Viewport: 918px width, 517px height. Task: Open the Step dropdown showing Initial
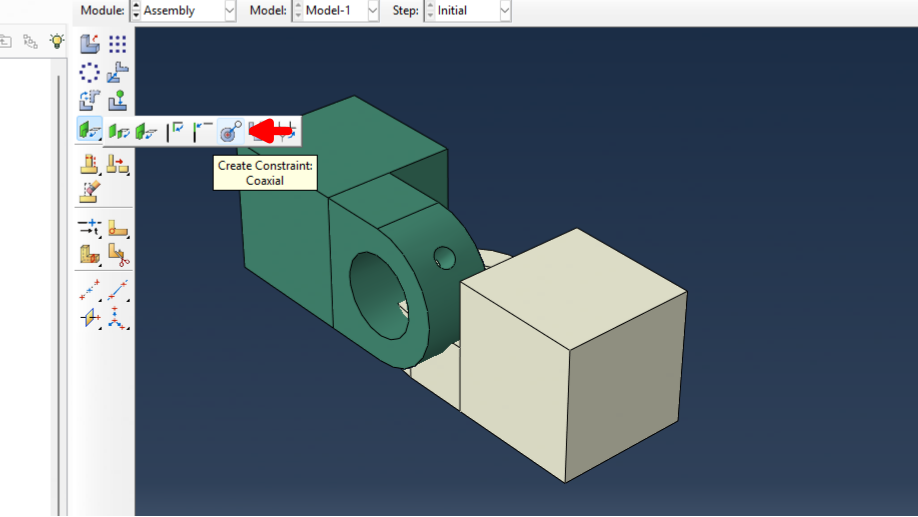(468, 11)
